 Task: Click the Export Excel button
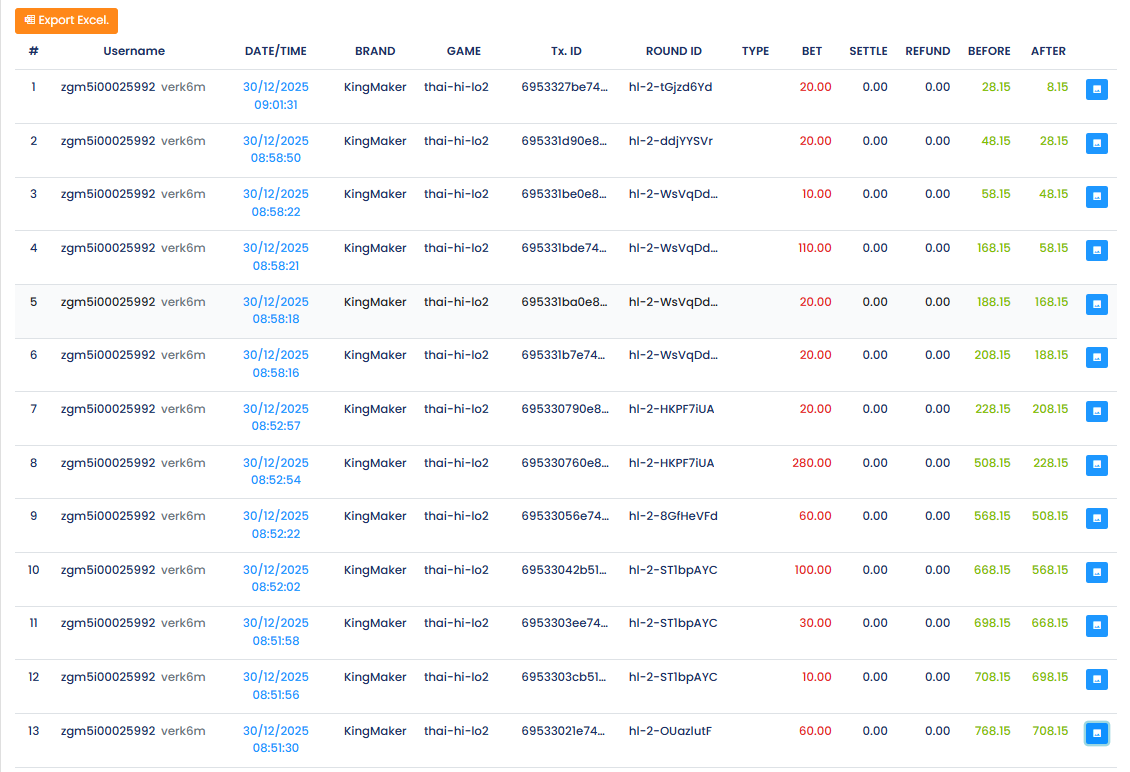click(66, 20)
